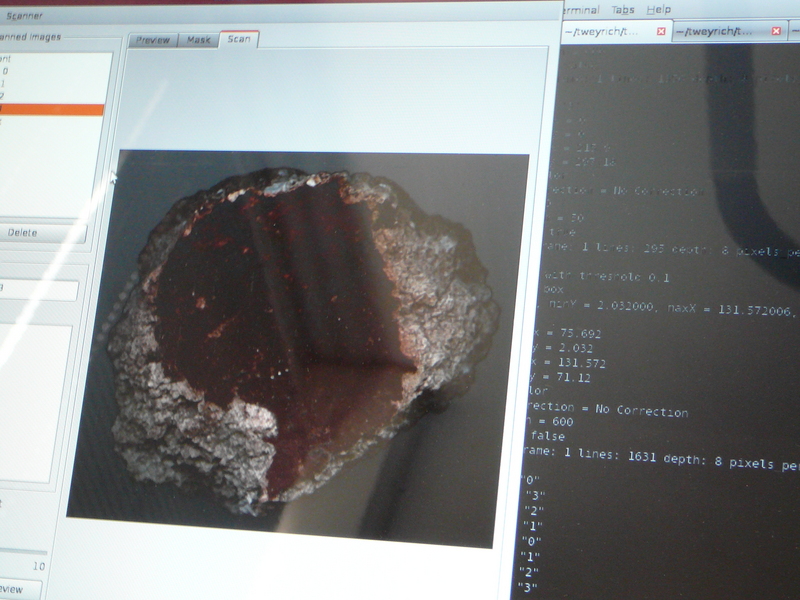800x600 pixels.
Task: Click terminal text "y = 2.032"
Action: (x=562, y=348)
